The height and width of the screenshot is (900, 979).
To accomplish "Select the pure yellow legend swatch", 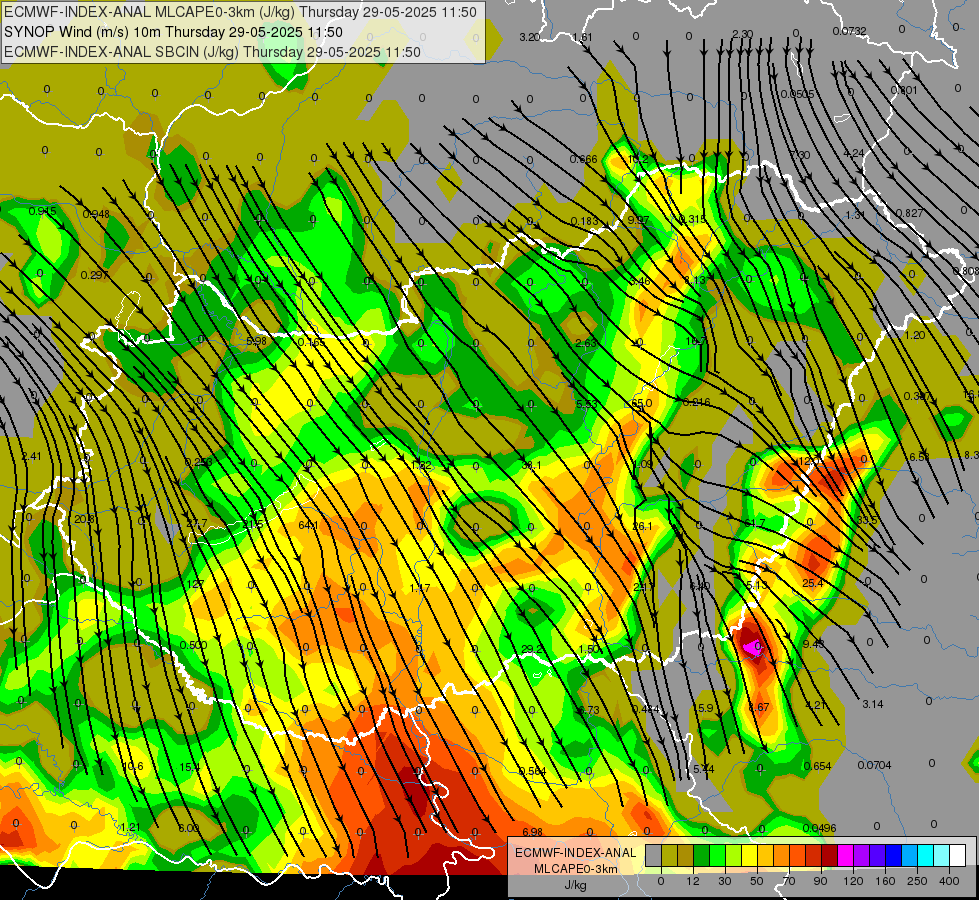I will tap(749, 855).
